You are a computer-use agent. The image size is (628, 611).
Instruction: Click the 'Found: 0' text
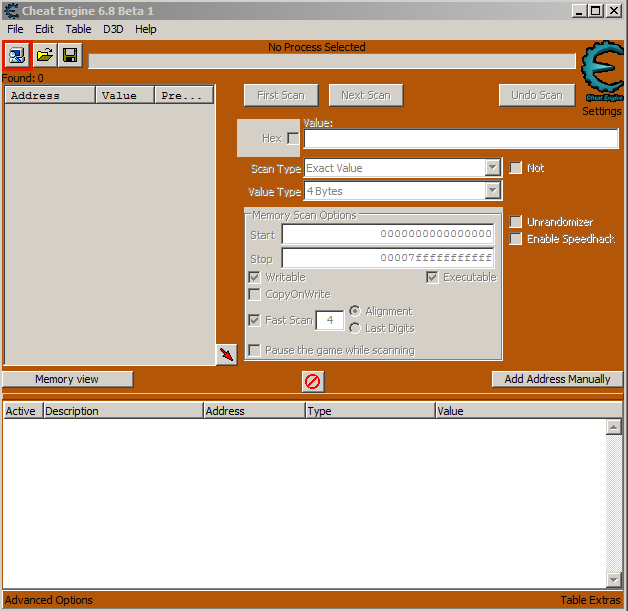click(23, 78)
